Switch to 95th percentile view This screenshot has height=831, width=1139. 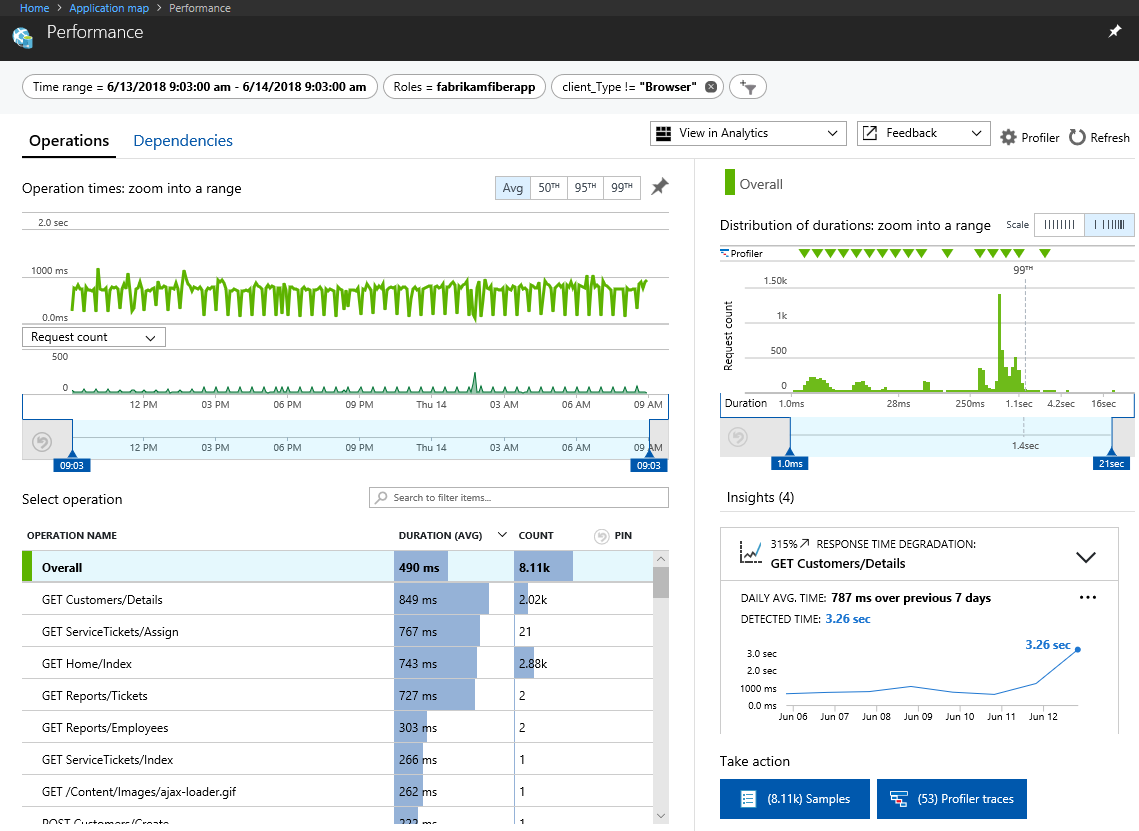586,188
